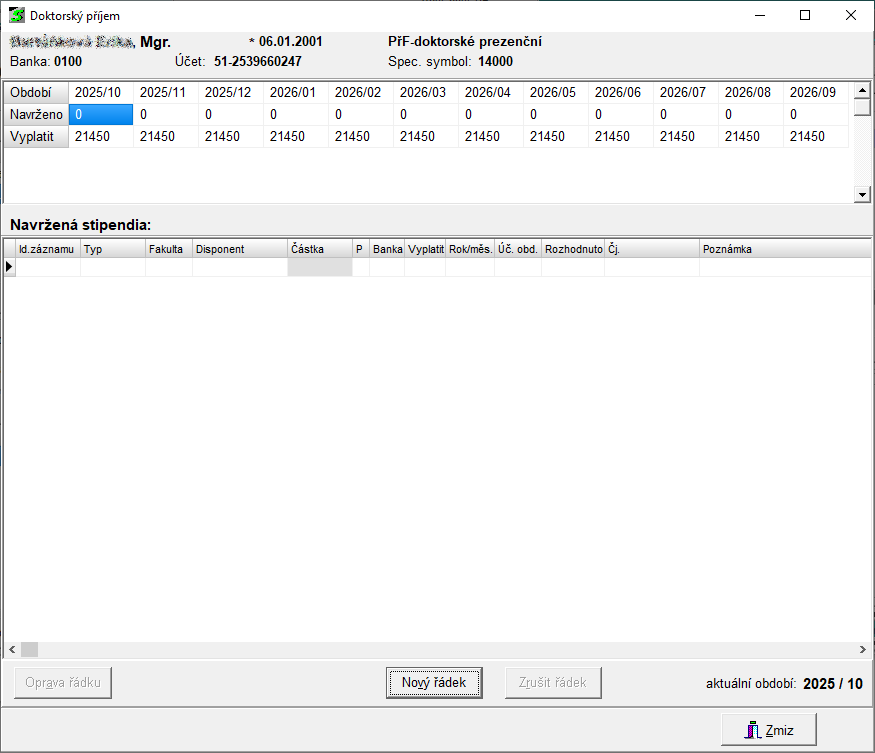
Task: Select the Vyplatit row header
Action: click(36, 136)
